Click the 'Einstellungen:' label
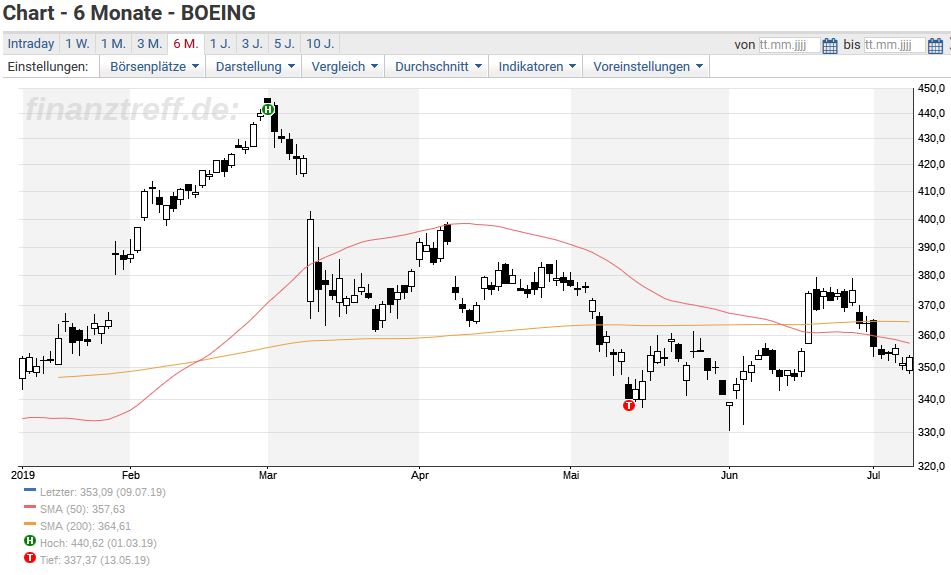This screenshot has height=575, width=951. tap(47, 67)
